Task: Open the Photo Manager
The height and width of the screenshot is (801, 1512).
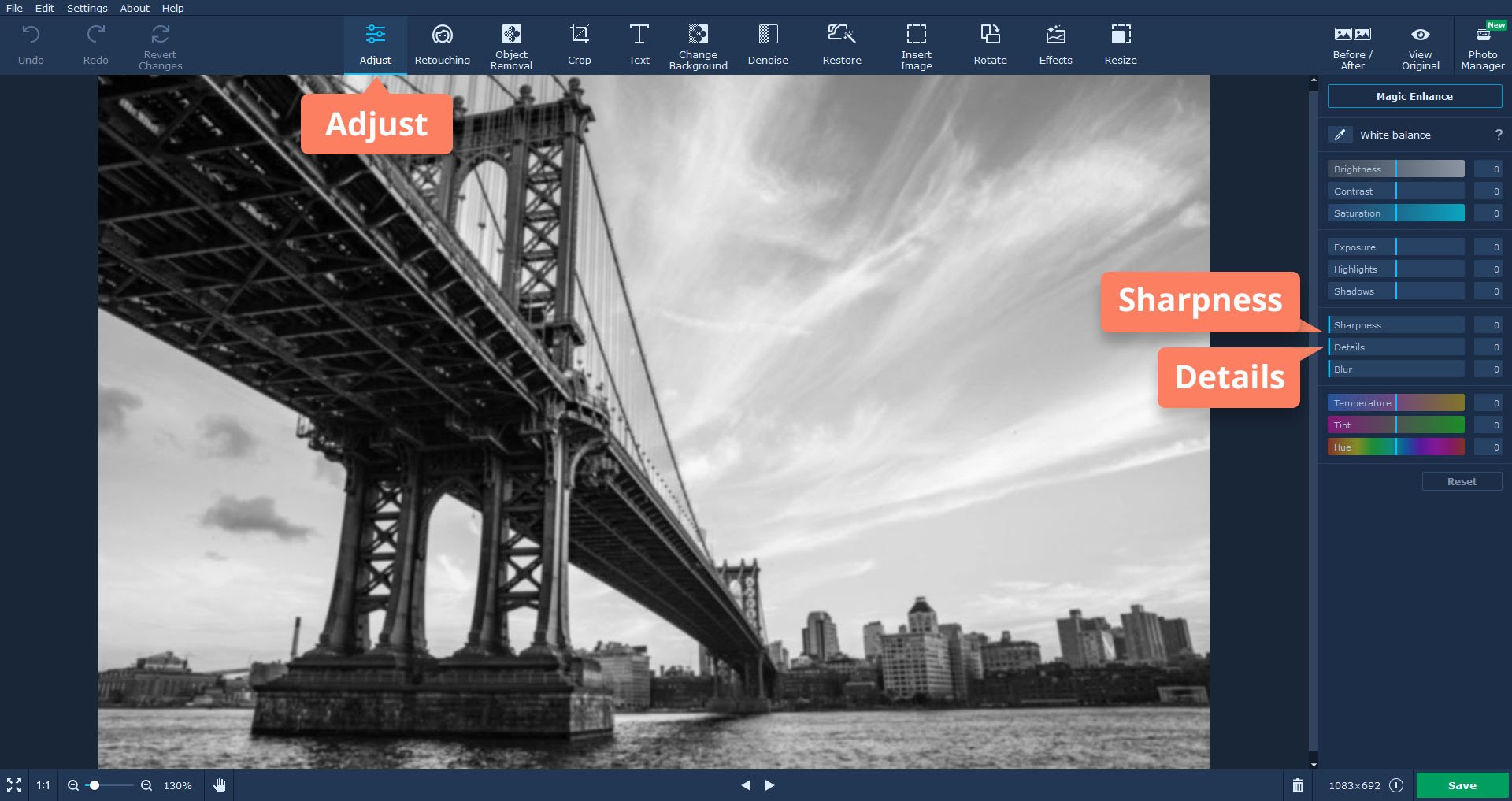Action: [1483, 45]
